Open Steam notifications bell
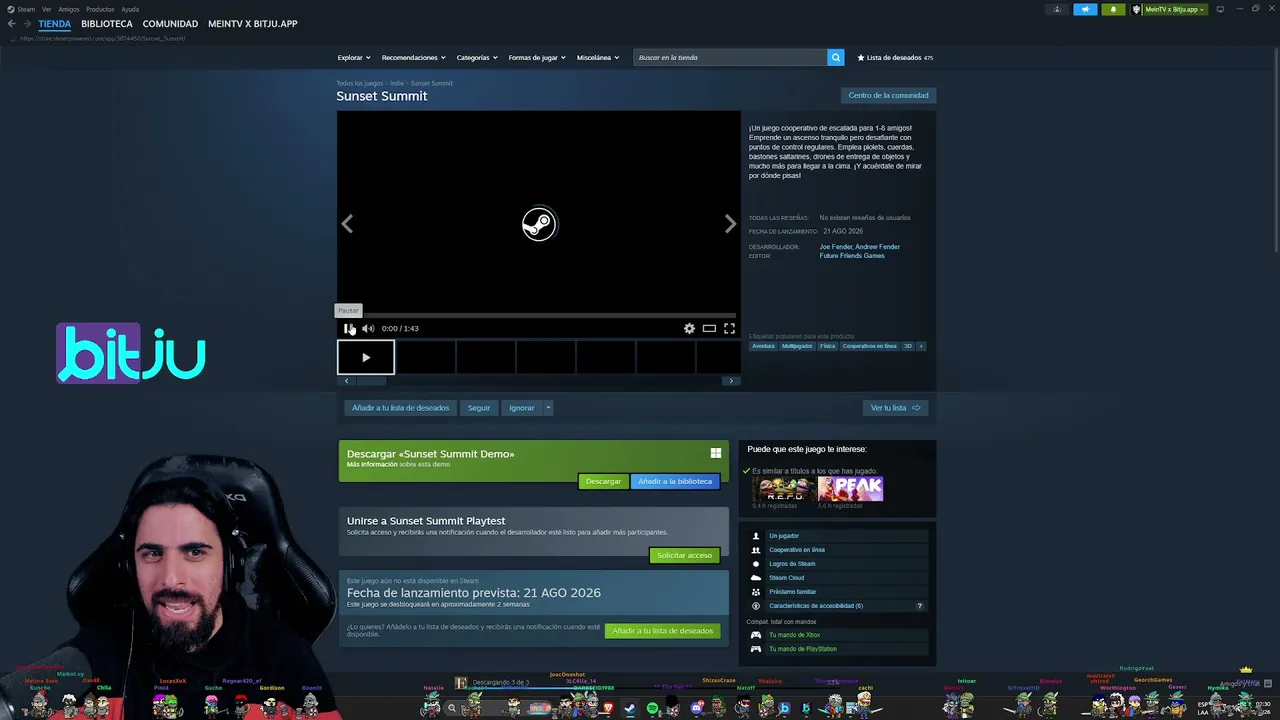 [1113, 9]
